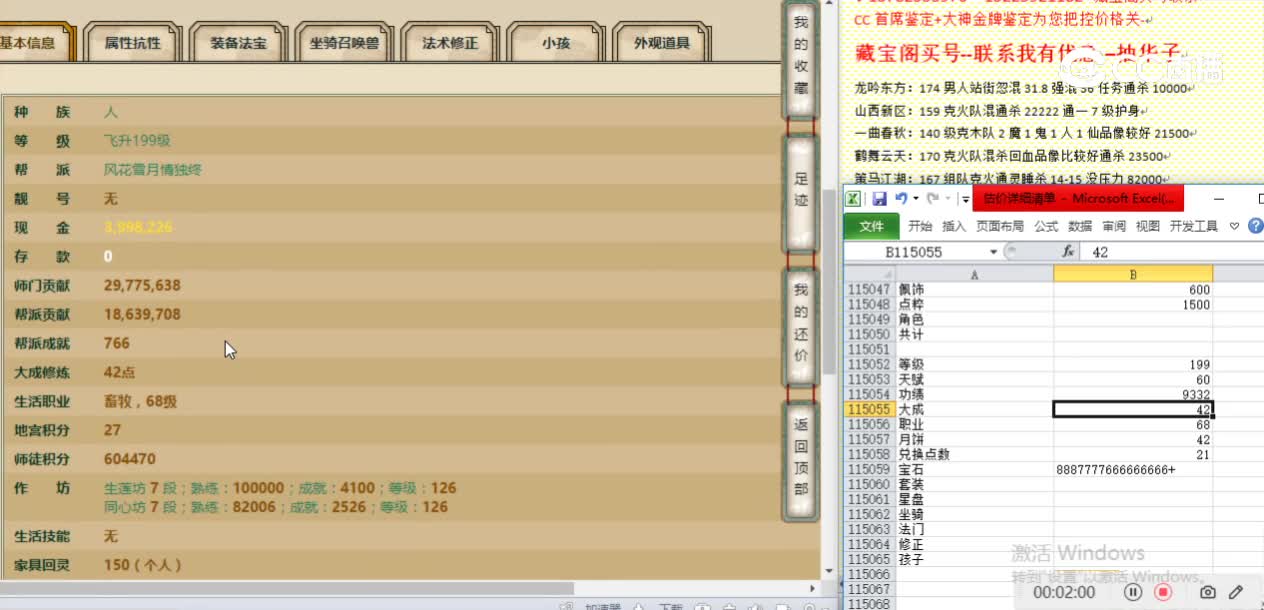
Task: Save the Excel workbook via floppy icon
Action: pyautogui.click(x=880, y=198)
